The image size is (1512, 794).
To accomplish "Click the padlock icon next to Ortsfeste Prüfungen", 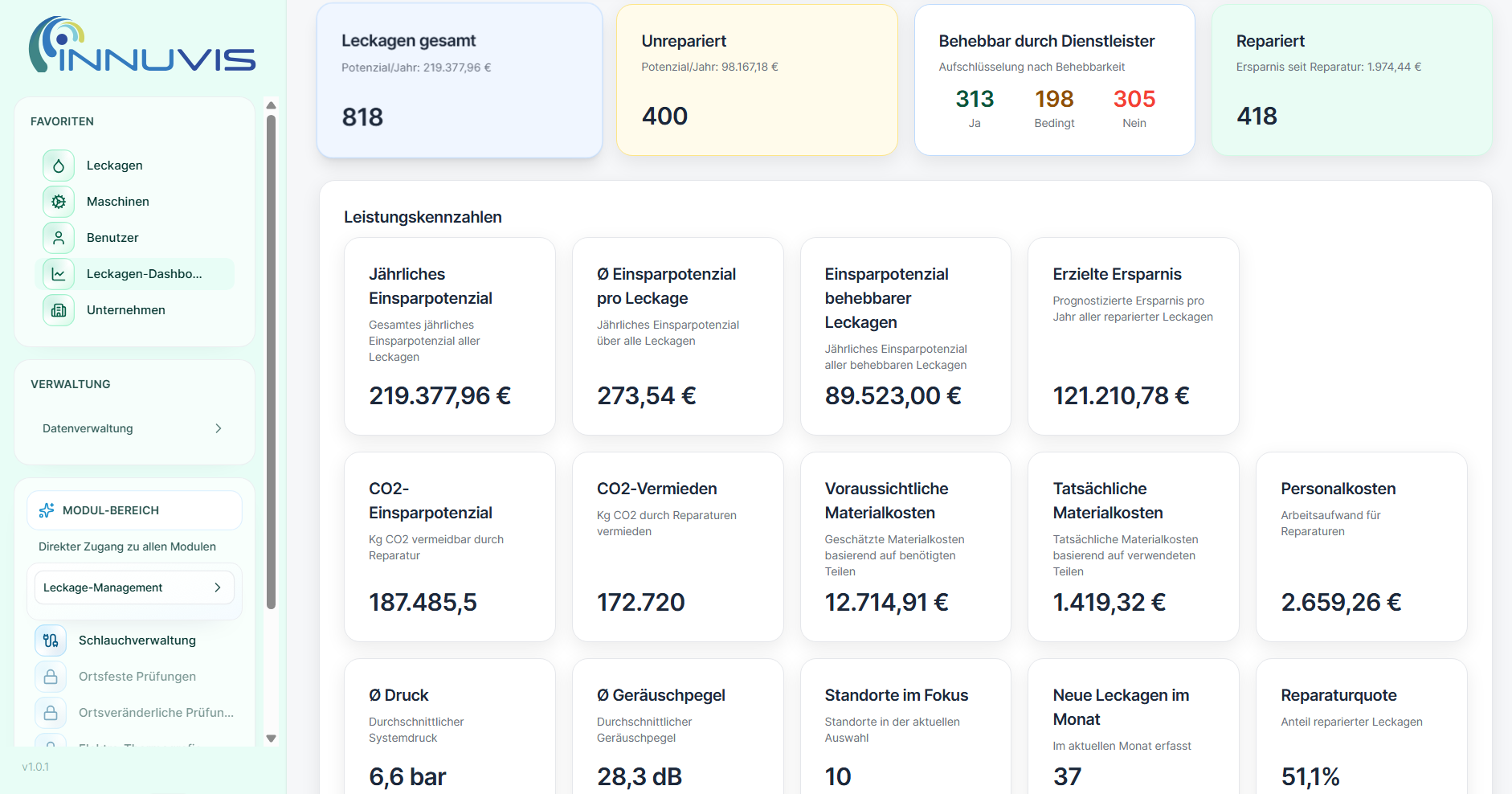I will (51, 676).
